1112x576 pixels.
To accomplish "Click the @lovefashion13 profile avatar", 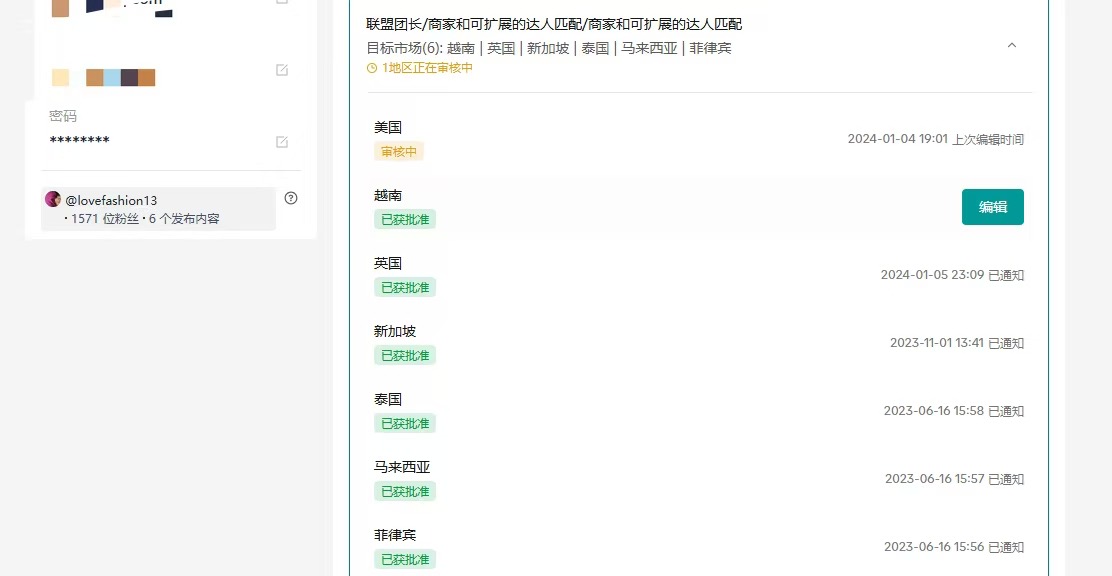I will (53, 200).
